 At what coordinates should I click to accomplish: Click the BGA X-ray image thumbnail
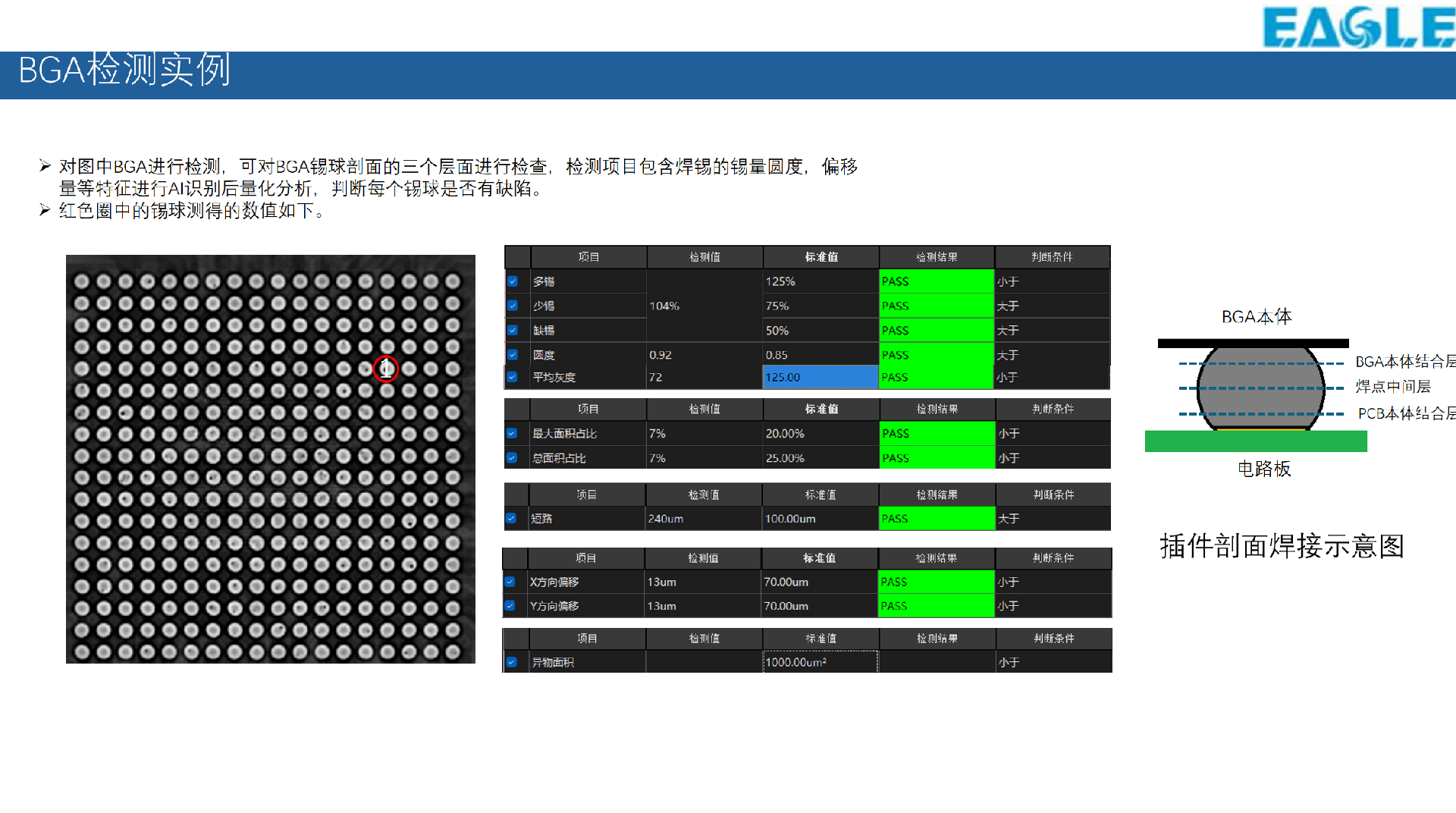[x=271, y=459]
